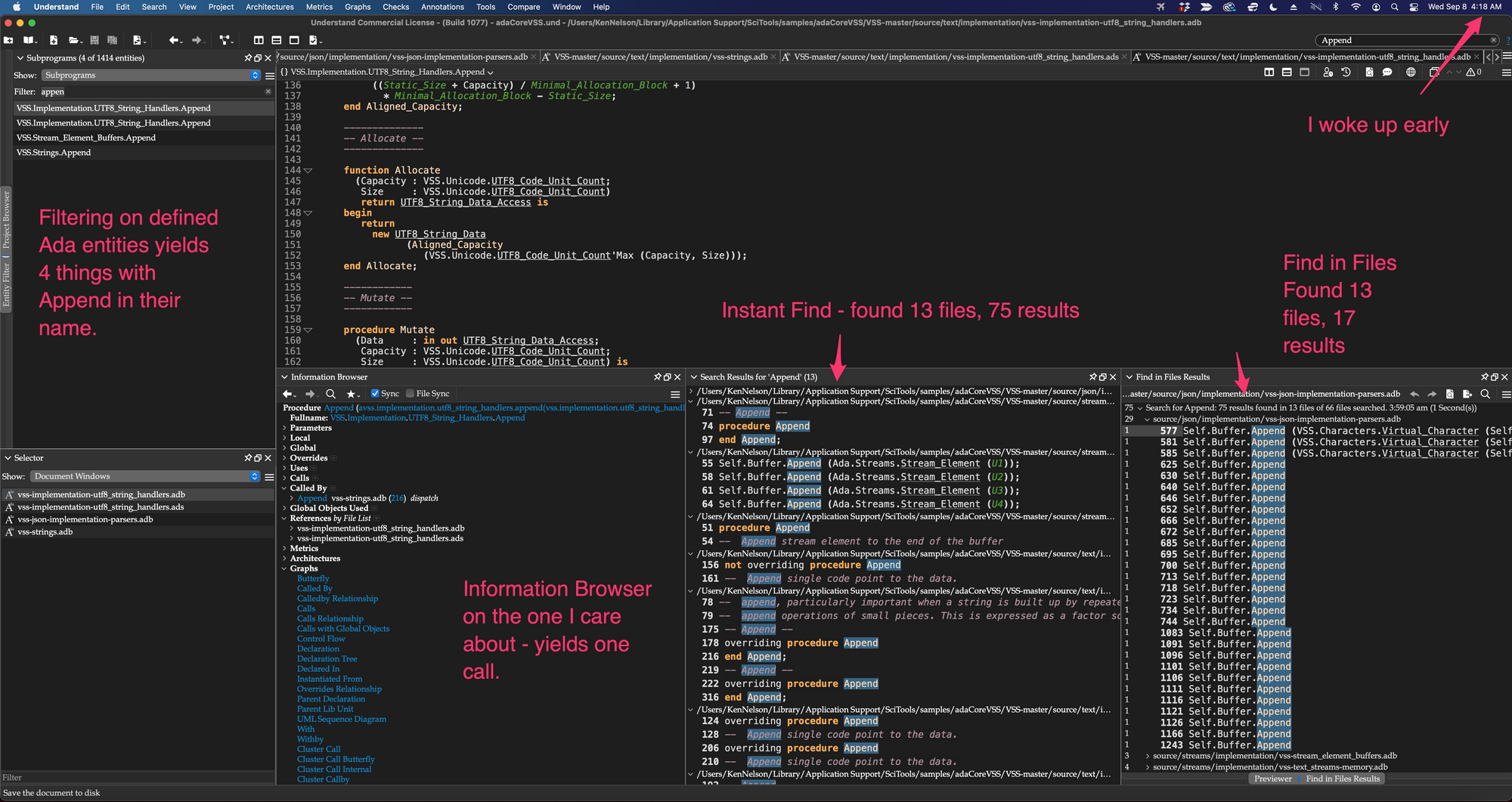Click the Find in Files previous result arrow
The width and height of the screenshot is (1512, 802).
point(1414,394)
